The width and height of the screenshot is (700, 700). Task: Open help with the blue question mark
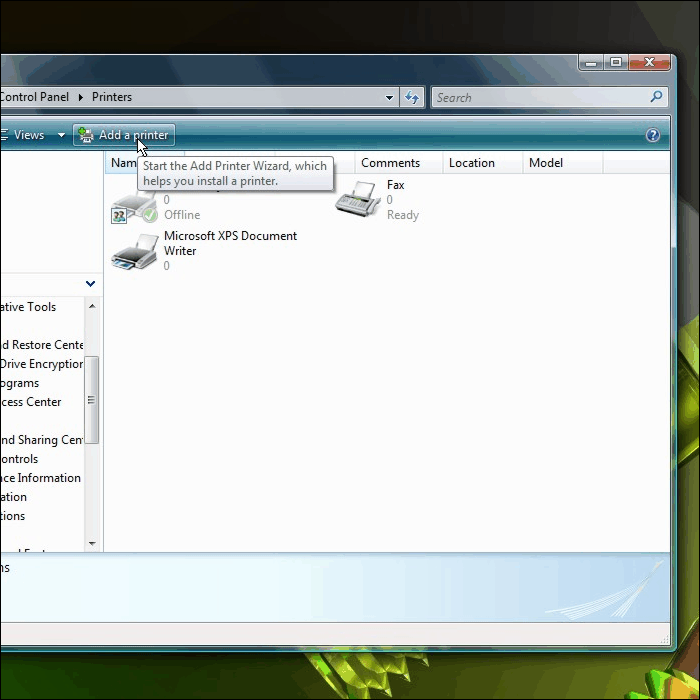[653, 135]
